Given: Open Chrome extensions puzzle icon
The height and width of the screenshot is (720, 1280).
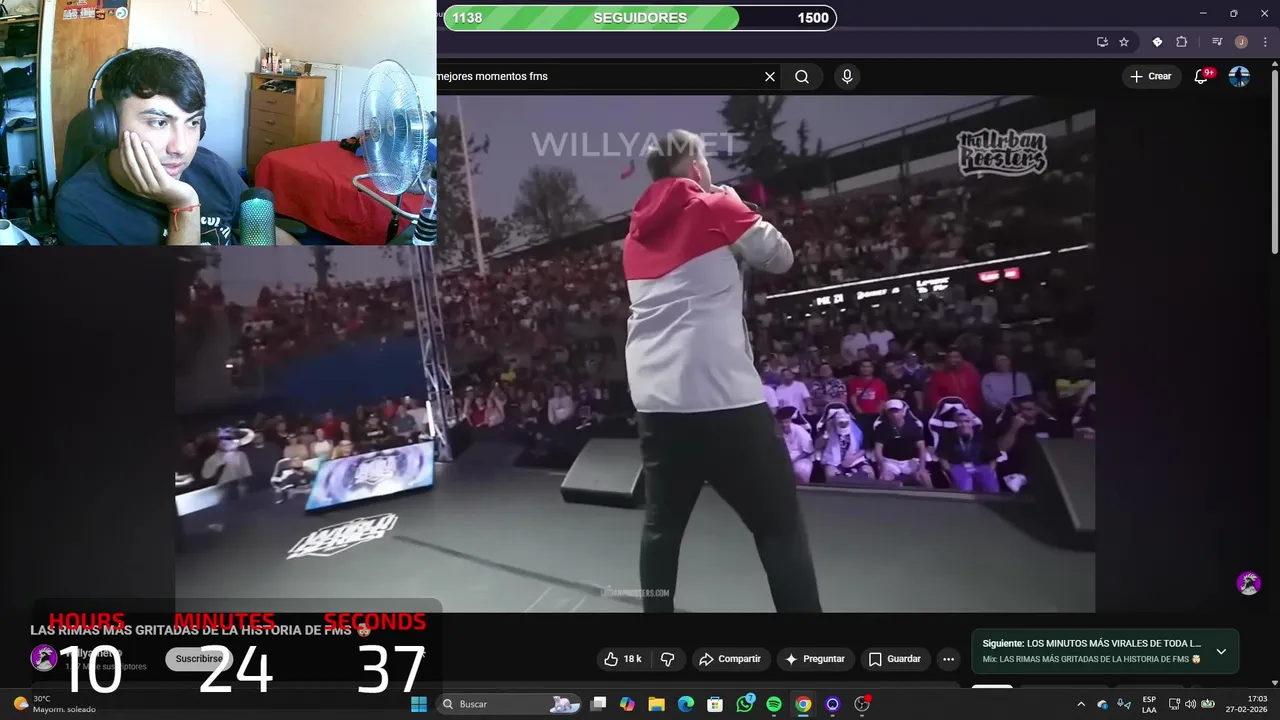Looking at the screenshot, I should [x=1181, y=42].
